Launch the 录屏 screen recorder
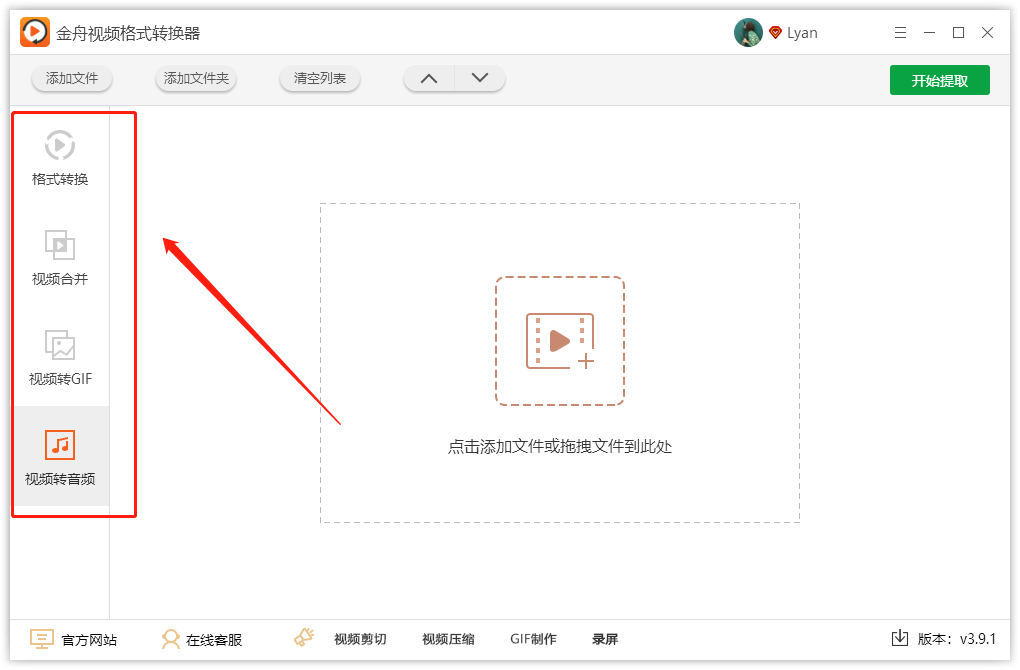This screenshot has width=1020, height=670. pos(606,638)
